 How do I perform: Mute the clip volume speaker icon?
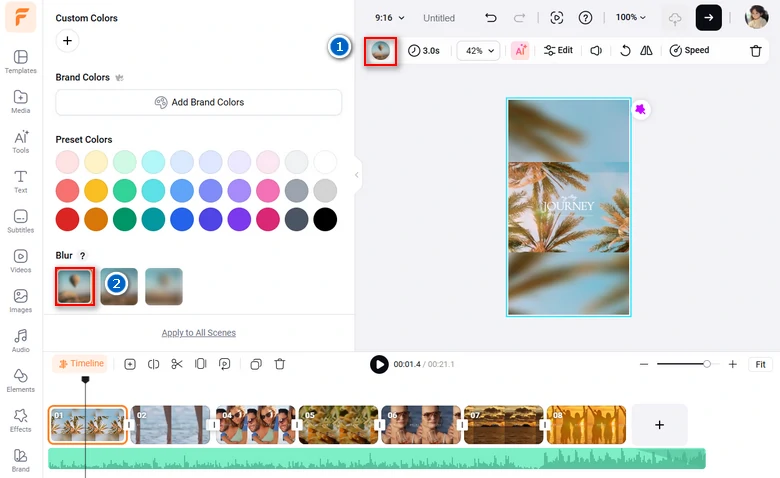click(596, 50)
